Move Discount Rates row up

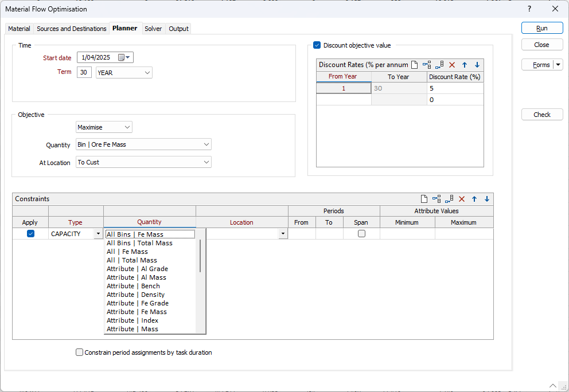[x=464, y=65]
